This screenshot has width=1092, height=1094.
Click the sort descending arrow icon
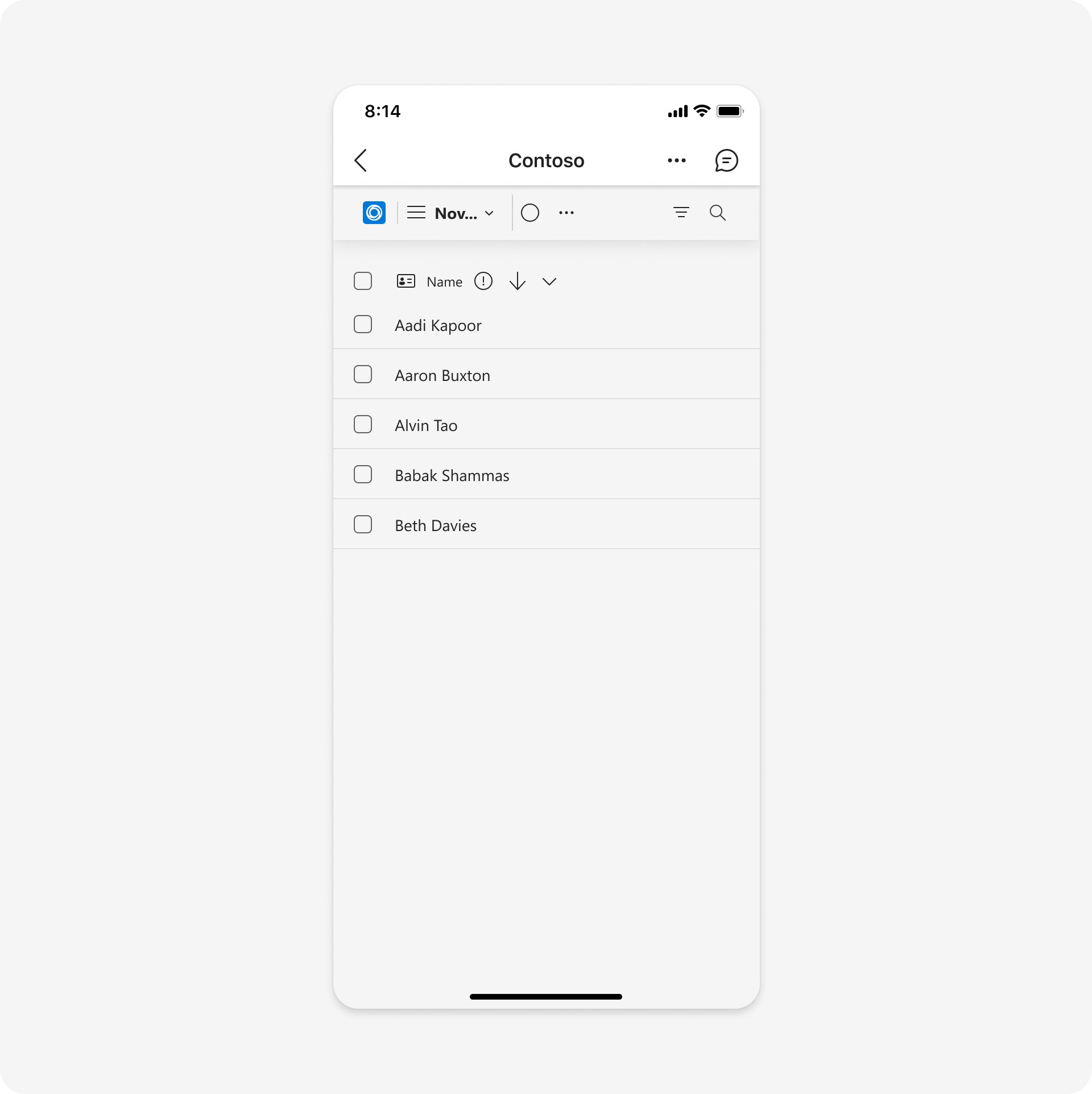pos(517,281)
